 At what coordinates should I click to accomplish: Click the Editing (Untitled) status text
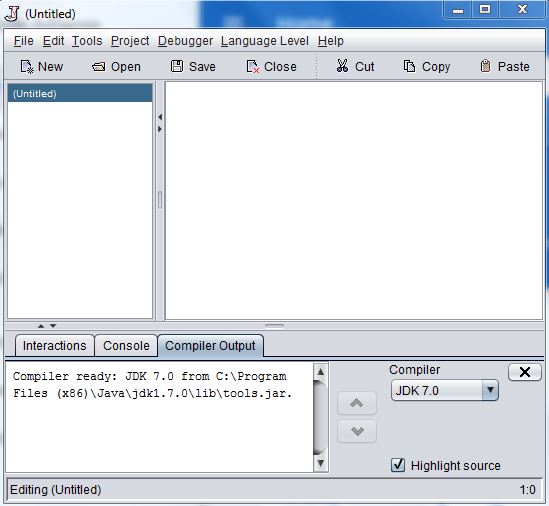pyautogui.click(x=56, y=490)
